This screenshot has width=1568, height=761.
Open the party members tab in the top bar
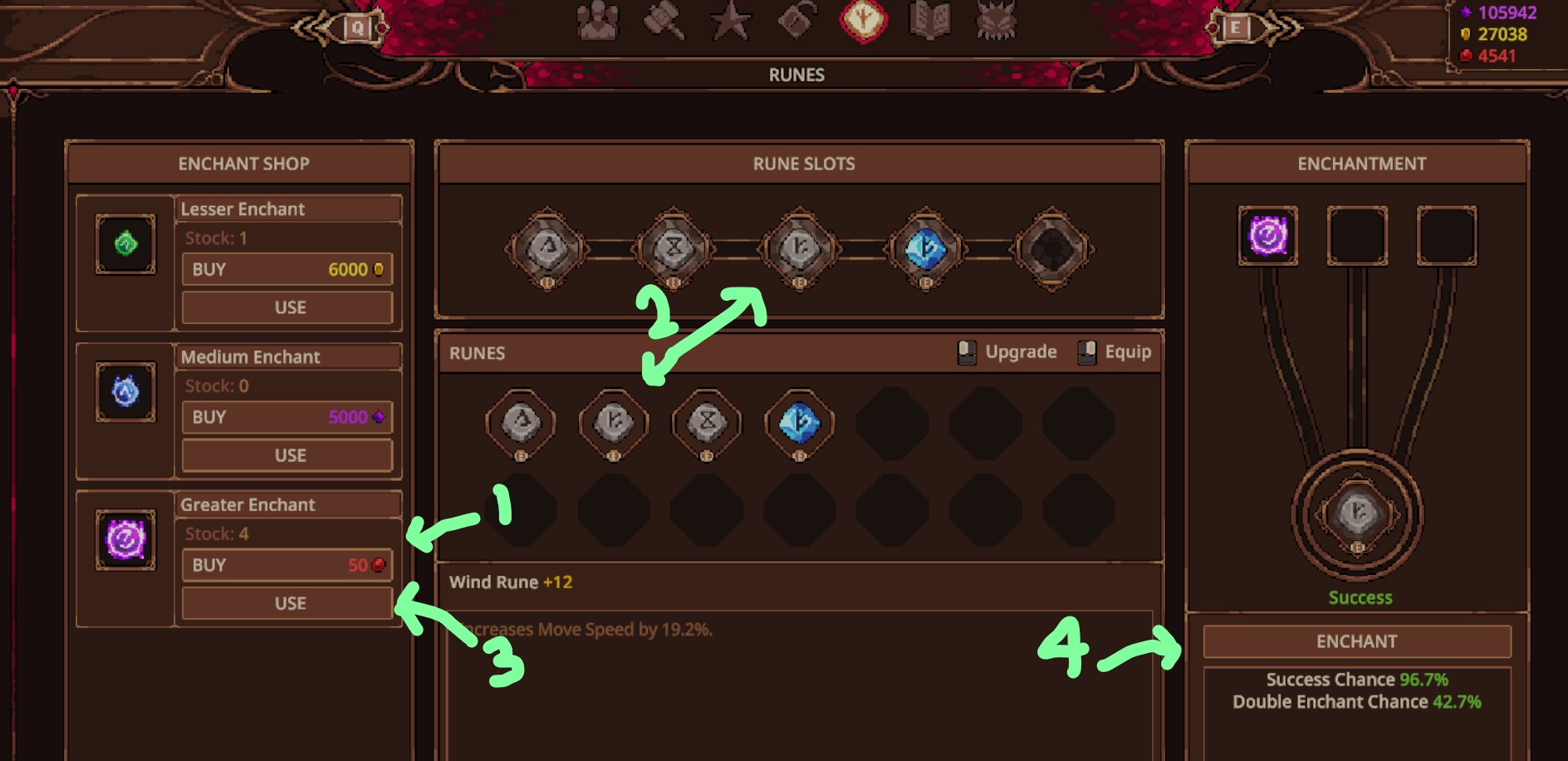[598, 21]
